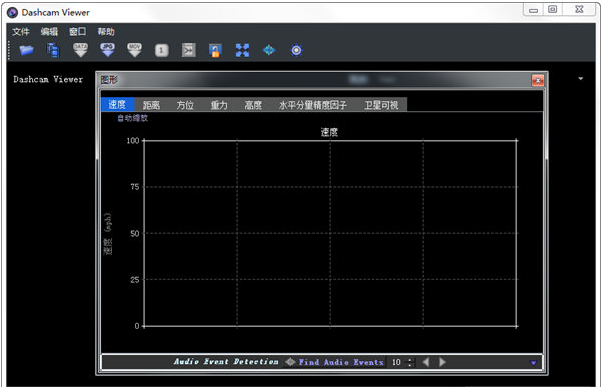601x387 pixels.
Task: Increase the audio events count stepper
Action: pos(410,359)
